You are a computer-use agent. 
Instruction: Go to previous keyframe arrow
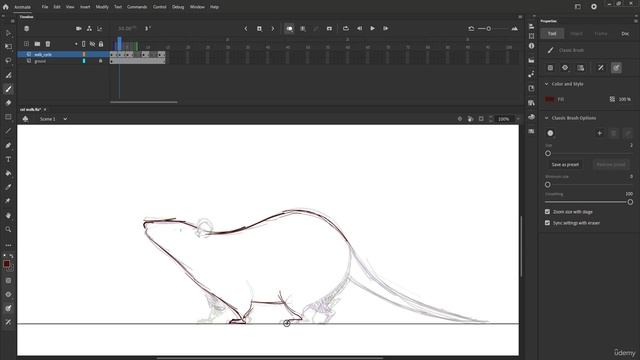pyautogui.click(x=246, y=29)
